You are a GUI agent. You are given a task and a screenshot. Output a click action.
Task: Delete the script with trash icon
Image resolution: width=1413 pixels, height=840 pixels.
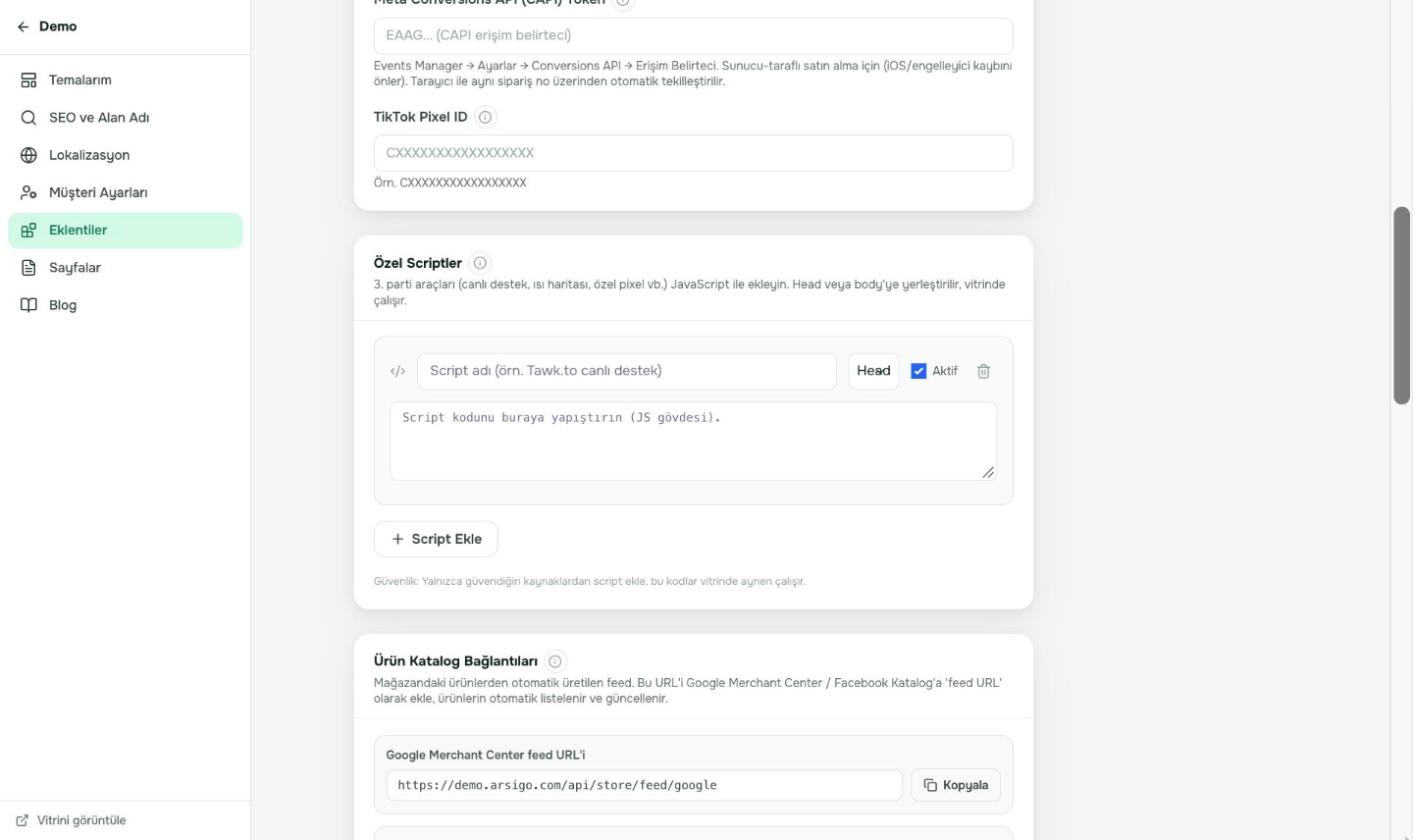[983, 371]
